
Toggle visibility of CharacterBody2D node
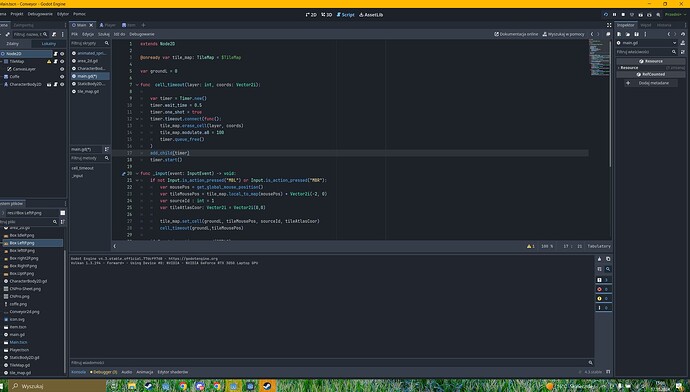click(62, 84)
